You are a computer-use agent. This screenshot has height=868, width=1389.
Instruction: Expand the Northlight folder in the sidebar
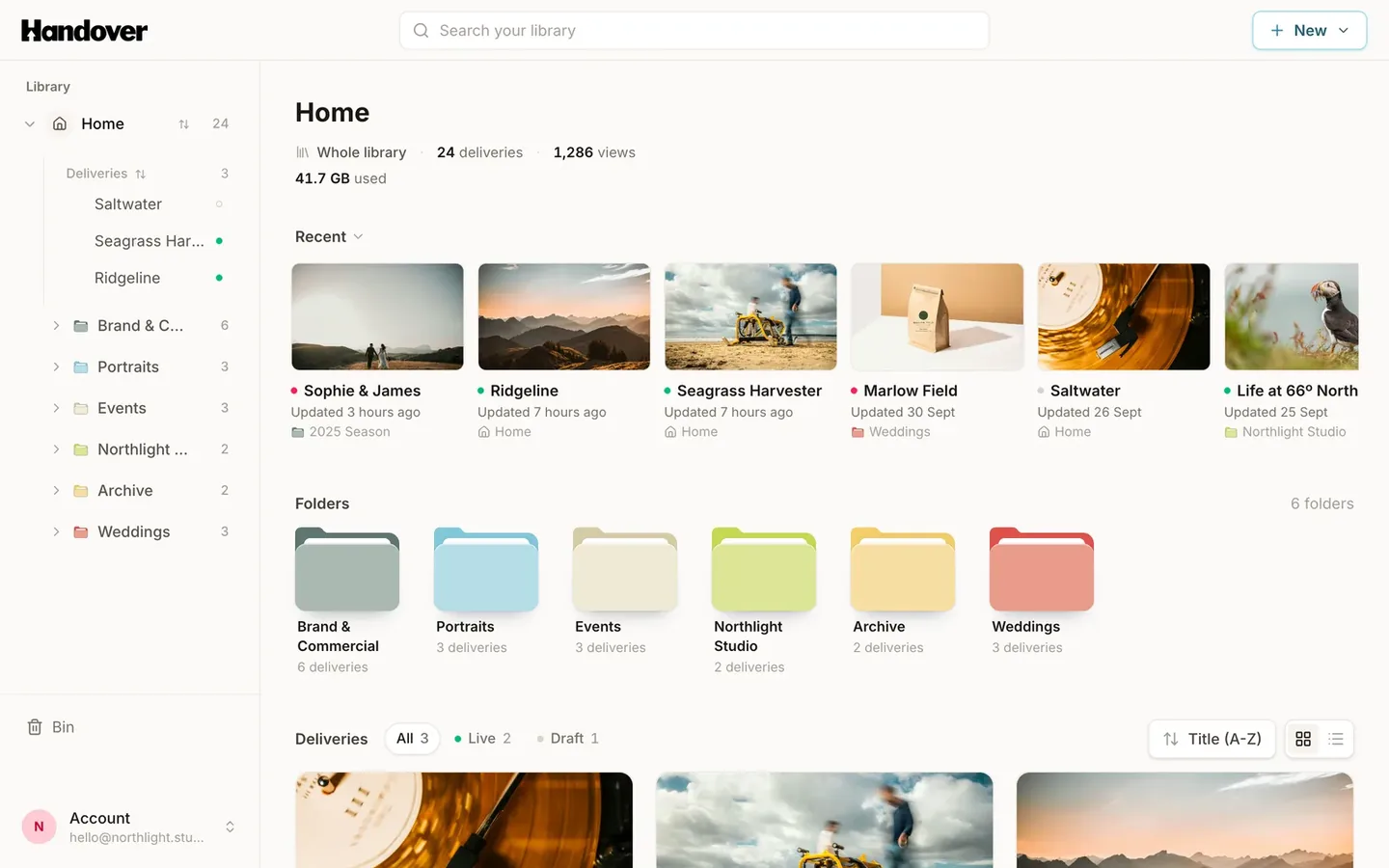pos(56,449)
